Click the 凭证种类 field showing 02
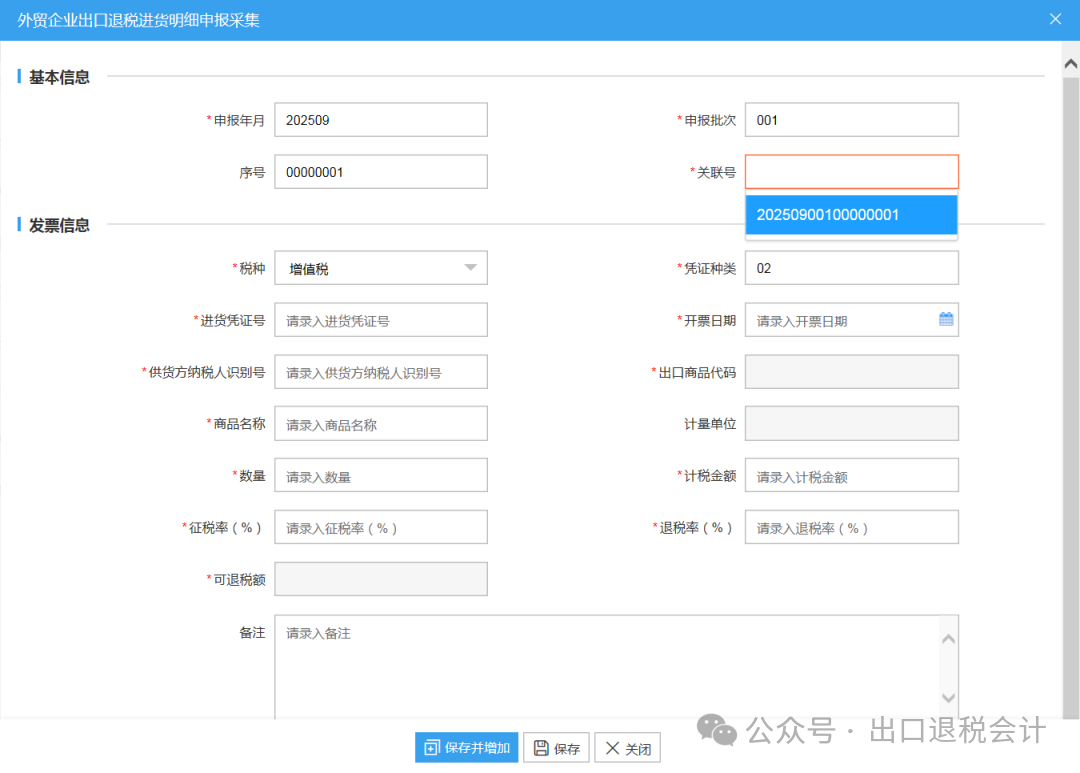This screenshot has width=1080, height=773. tap(851, 268)
